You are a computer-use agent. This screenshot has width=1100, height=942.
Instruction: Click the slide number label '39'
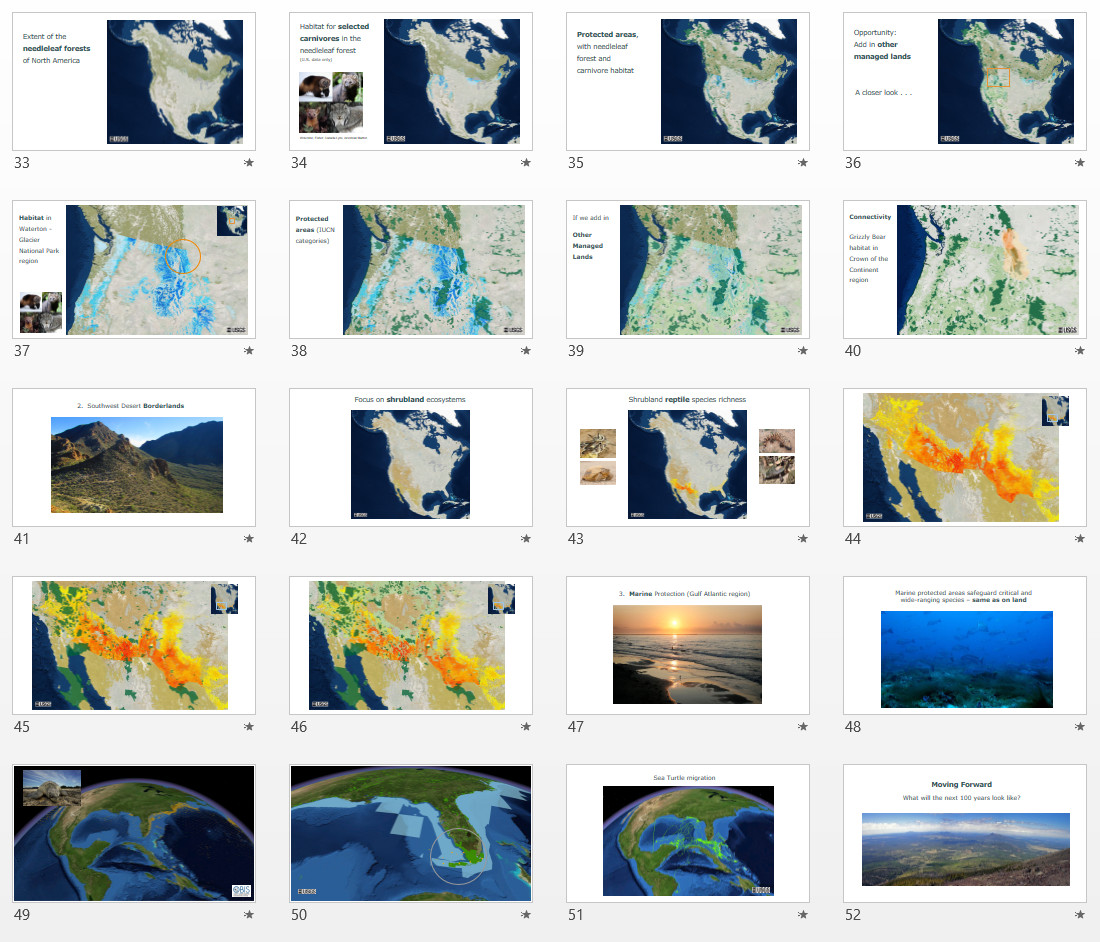click(576, 351)
